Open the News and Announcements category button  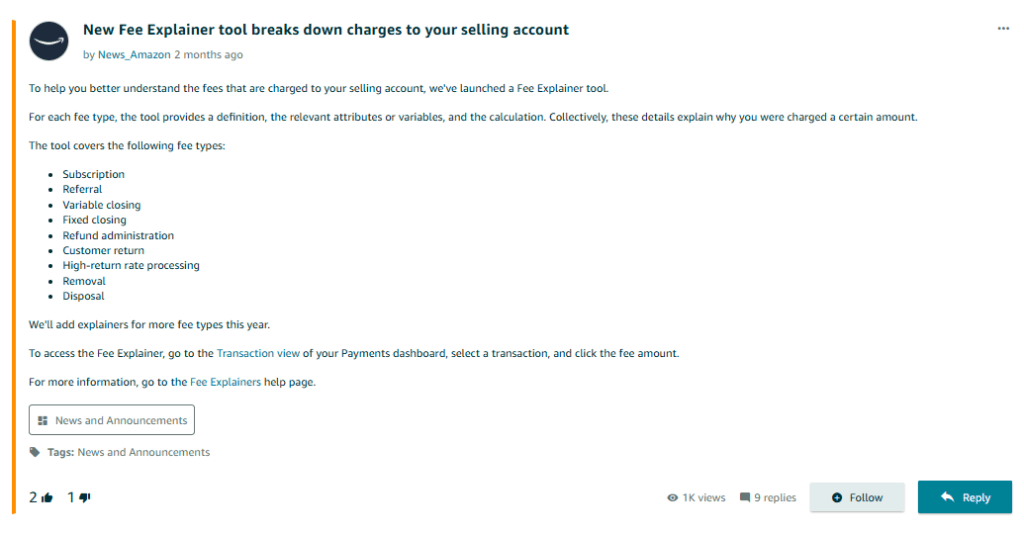(112, 421)
